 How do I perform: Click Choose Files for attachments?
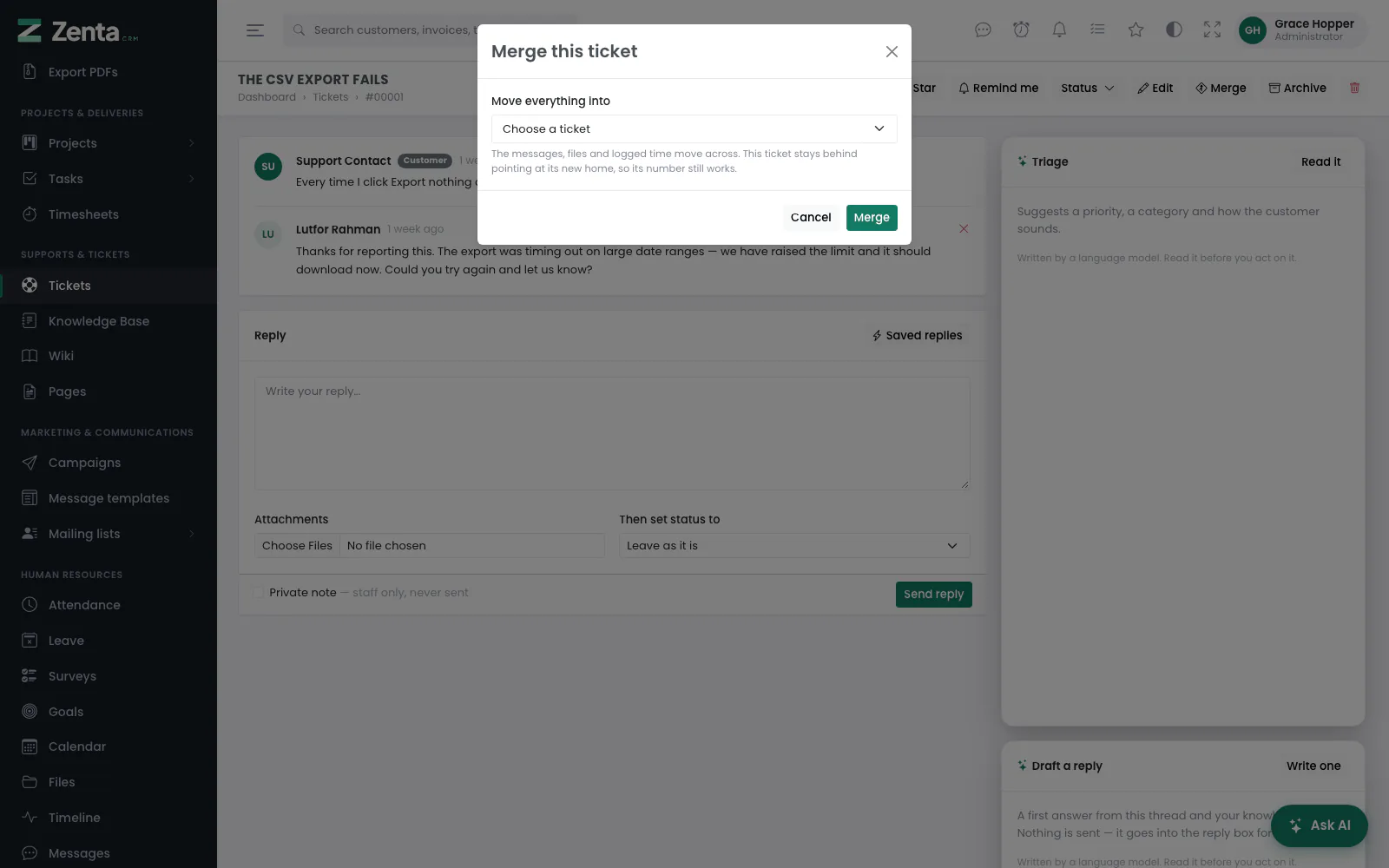click(x=297, y=546)
